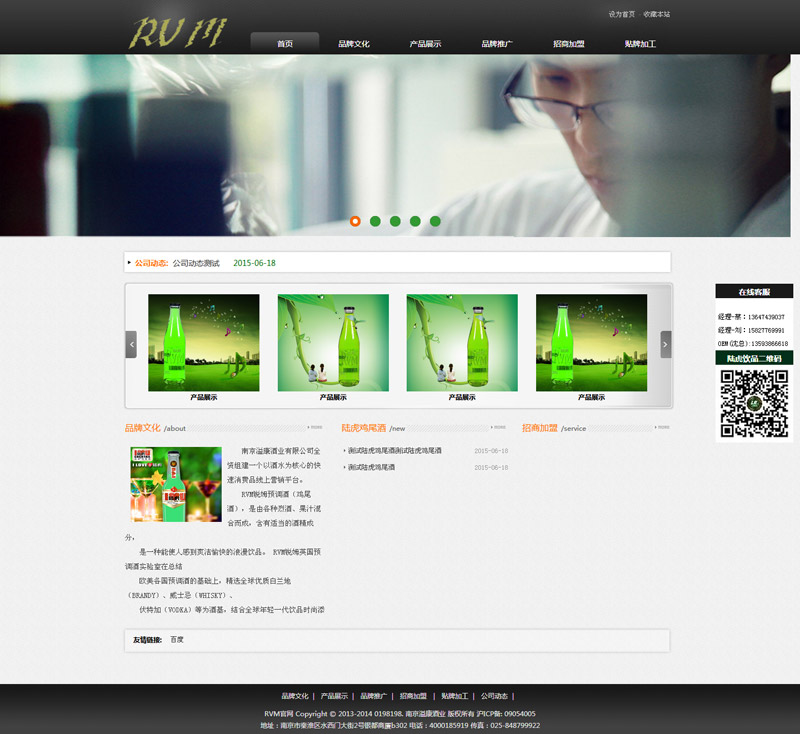
Task: Click 公司动态 in the footer links
Action: [494, 696]
